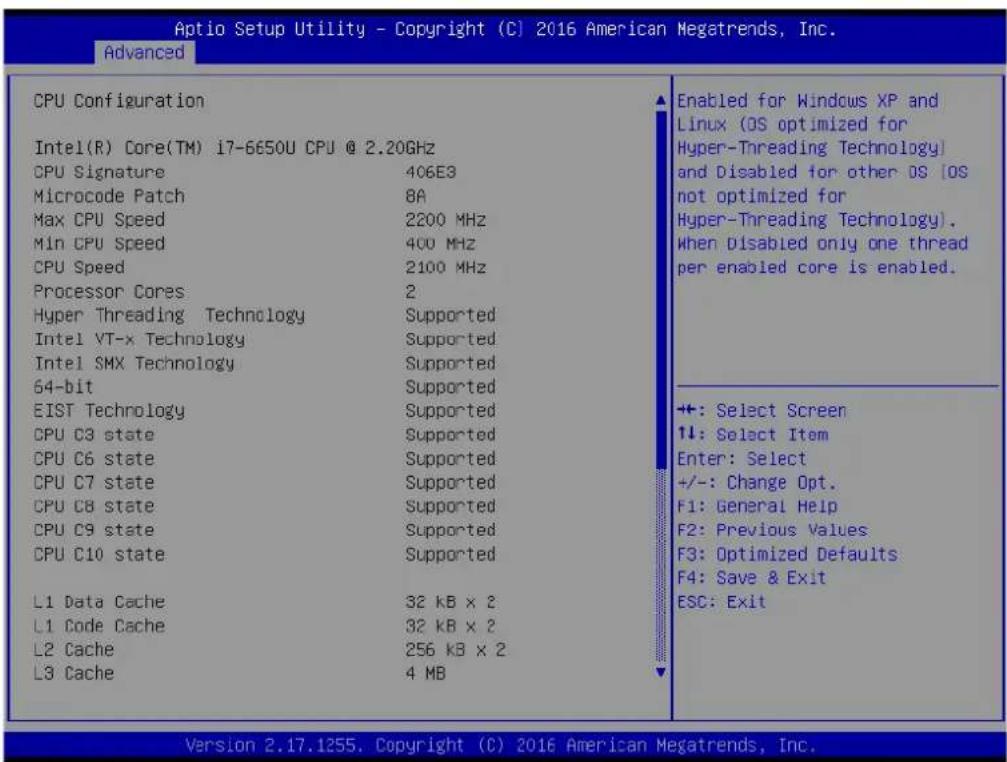Screen dimensions: 1007x762
Task: Click the F2: Previous Values hint
Action: tap(772, 530)
